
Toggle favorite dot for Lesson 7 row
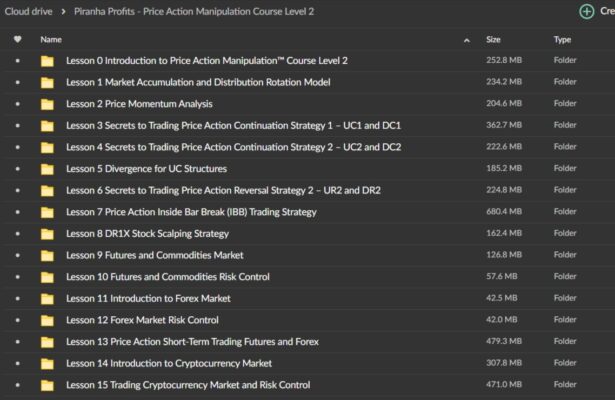click(18, 212)
